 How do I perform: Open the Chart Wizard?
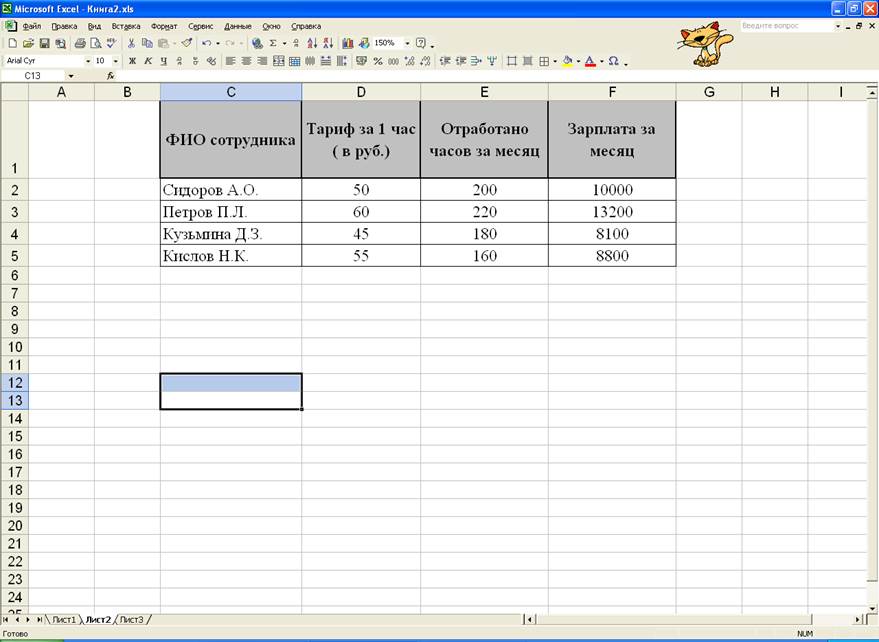pos(348,44)
